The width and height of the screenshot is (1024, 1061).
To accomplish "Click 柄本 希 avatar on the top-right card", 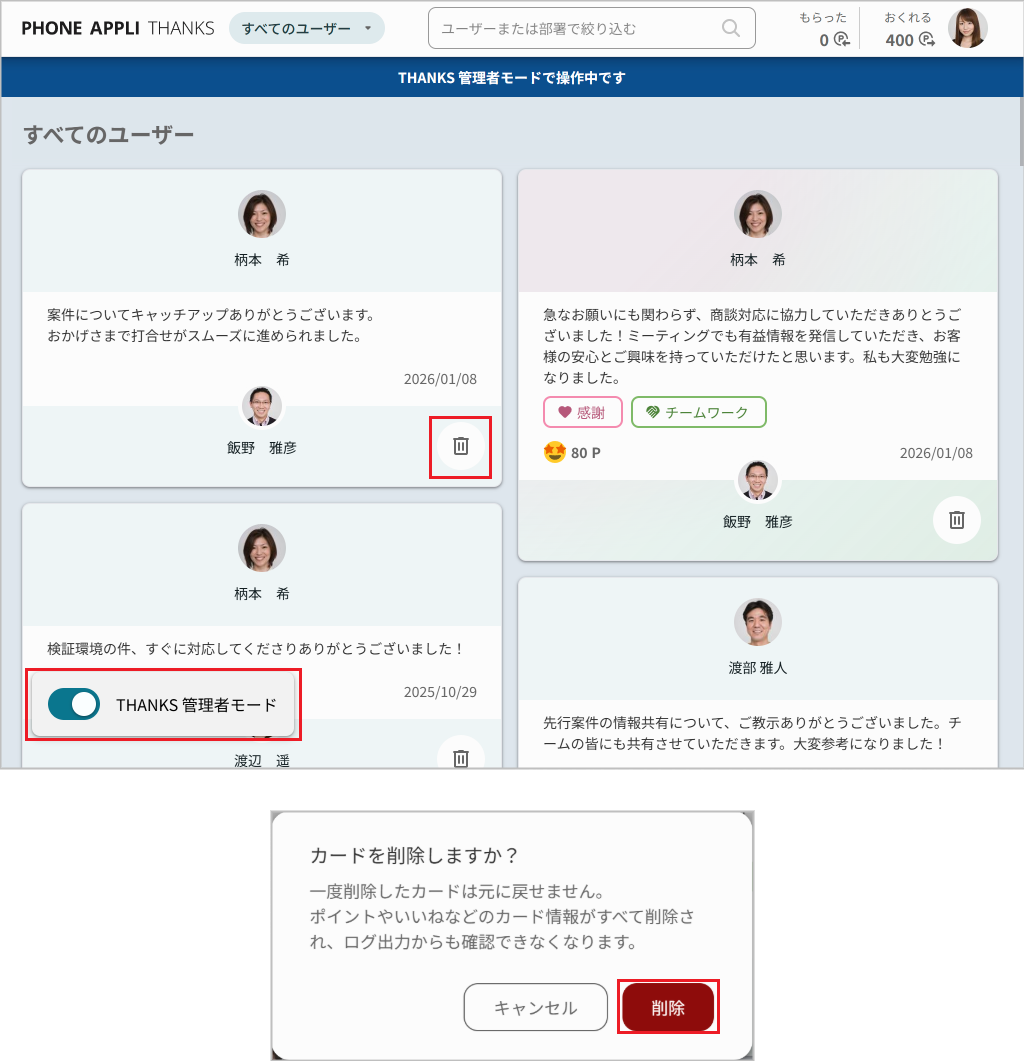I will [x=757, y=214].
